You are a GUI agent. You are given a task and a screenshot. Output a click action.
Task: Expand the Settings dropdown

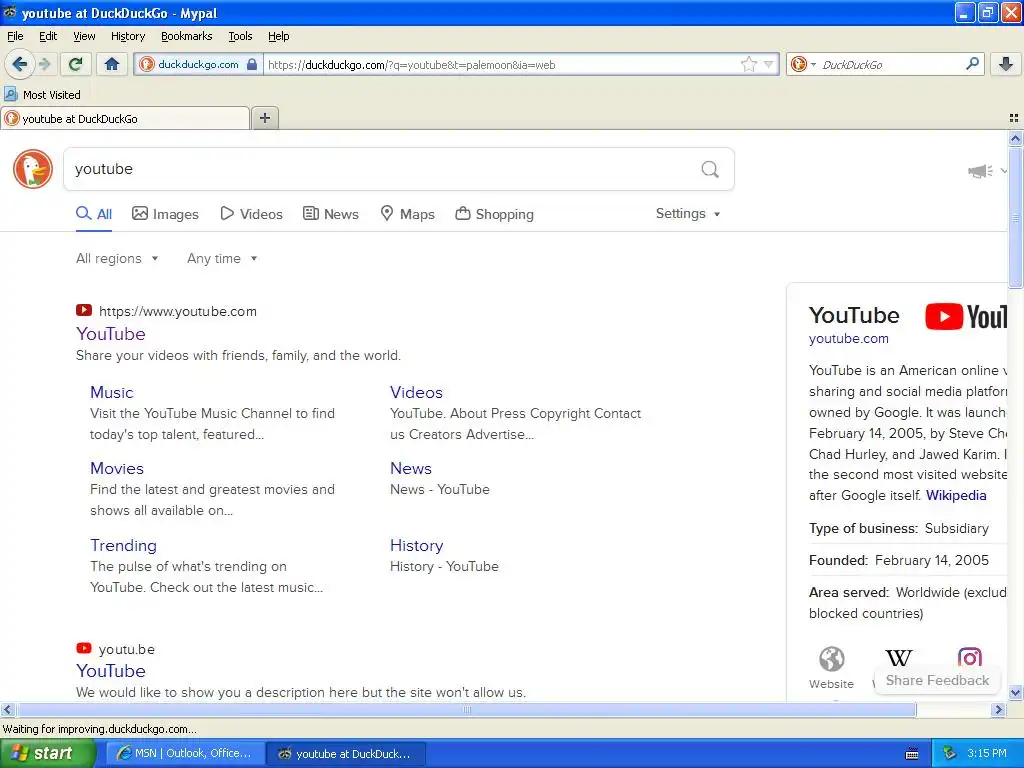(x=688, y=214)
